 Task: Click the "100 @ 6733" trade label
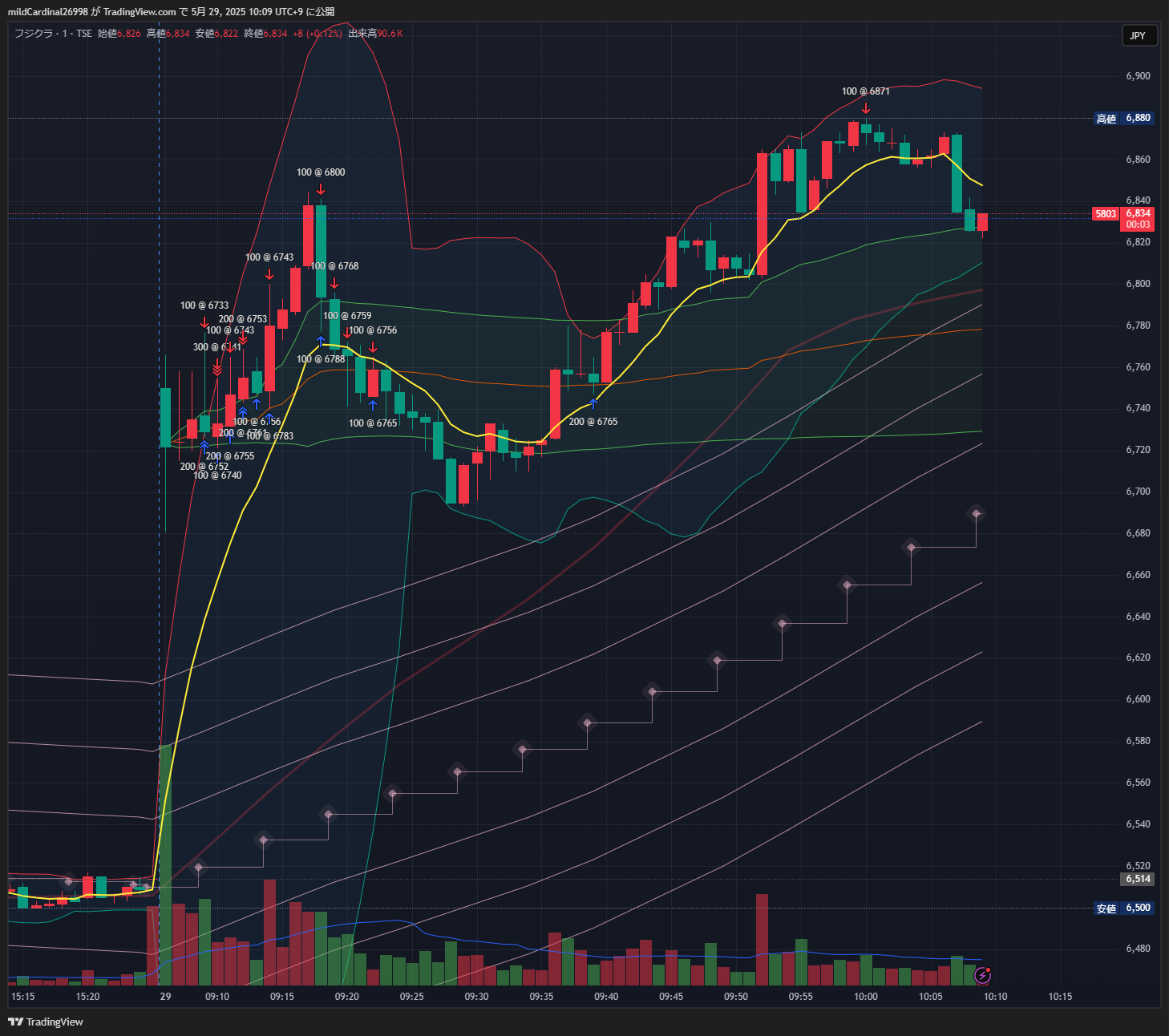(x=204, y=306)
